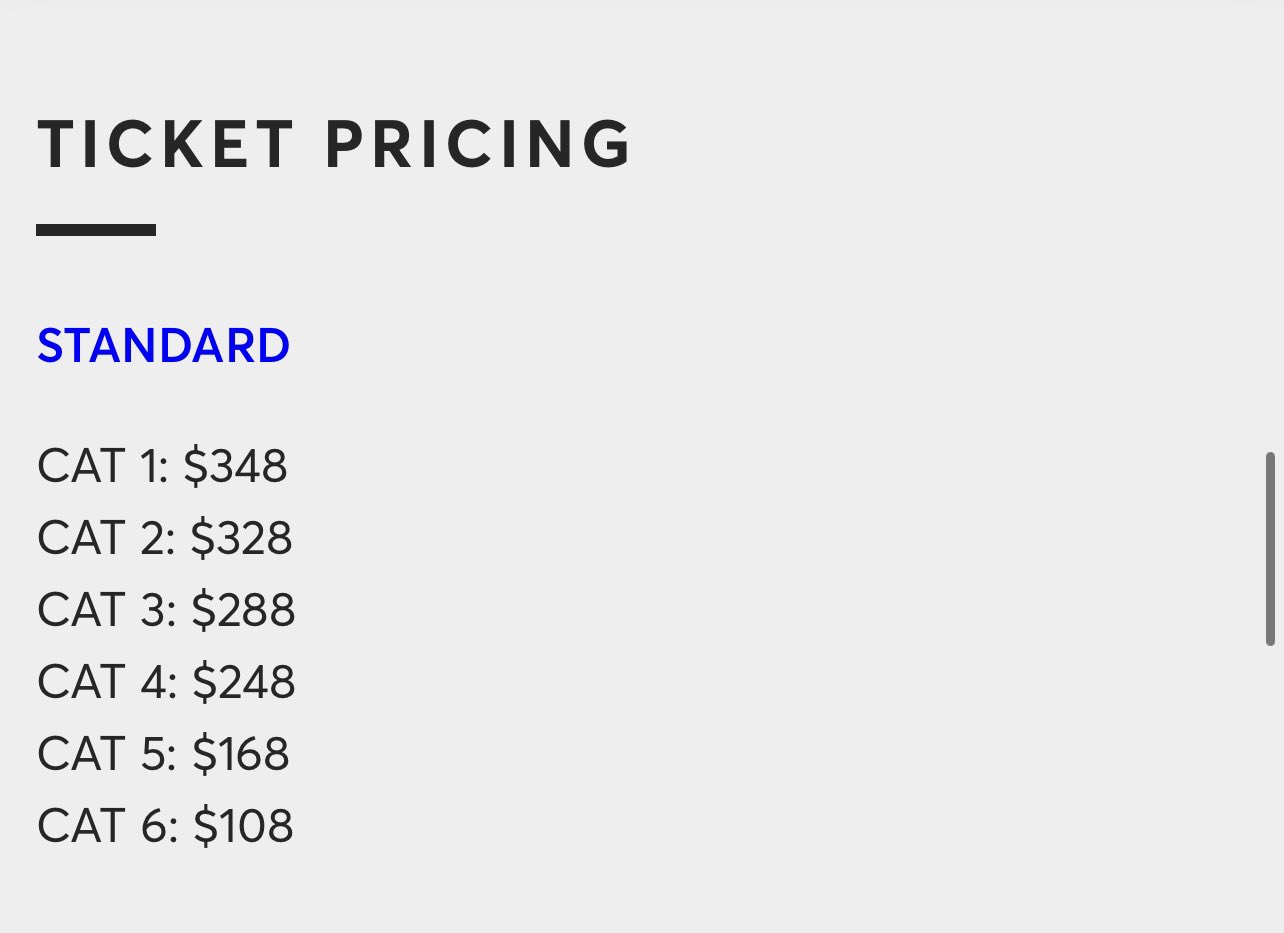1284x933 pixels.
Task: Click the colon after CAT 1
Action: (x=165, y=471)
